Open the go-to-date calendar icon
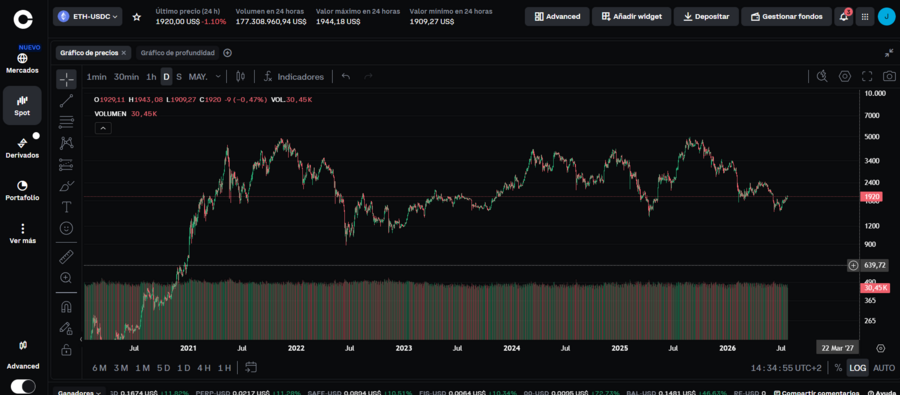The image size is (900, 395). coord(250,367)
